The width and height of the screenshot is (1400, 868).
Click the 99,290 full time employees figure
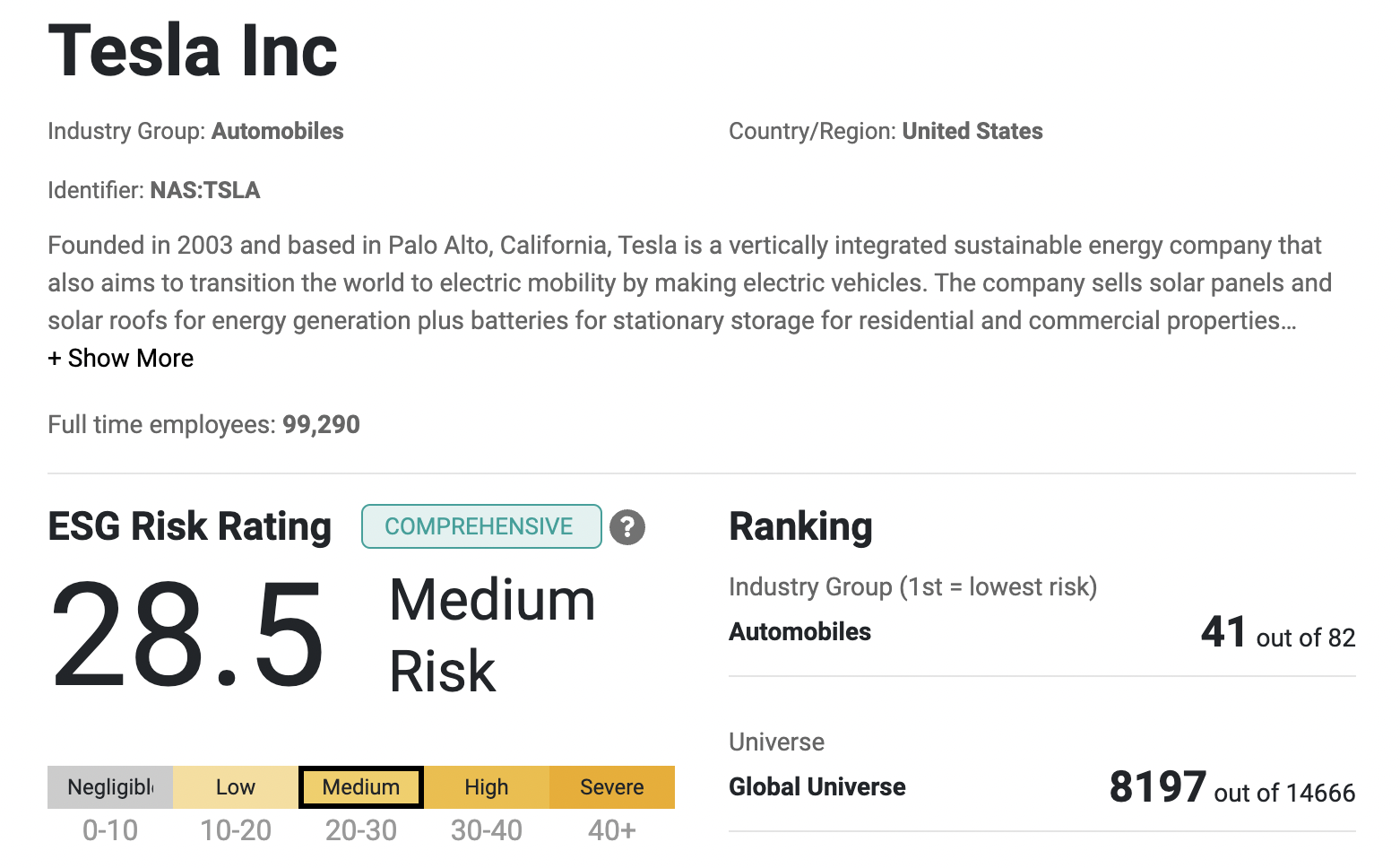tap(321, 425)
